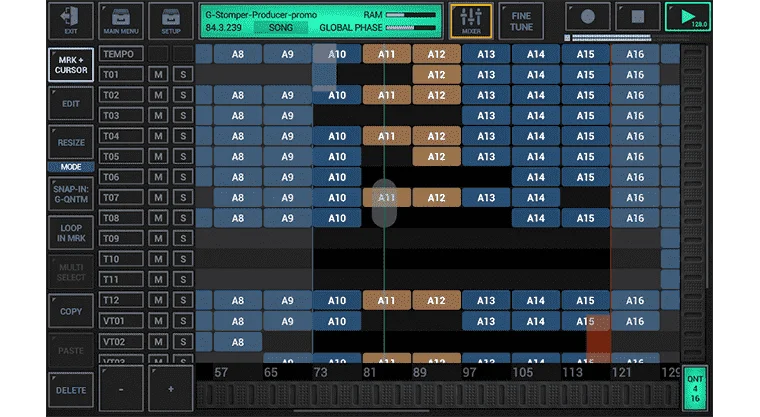The image size is (760, 417).
Task: Select the A14 pattern on track T05
Action: 536,157
